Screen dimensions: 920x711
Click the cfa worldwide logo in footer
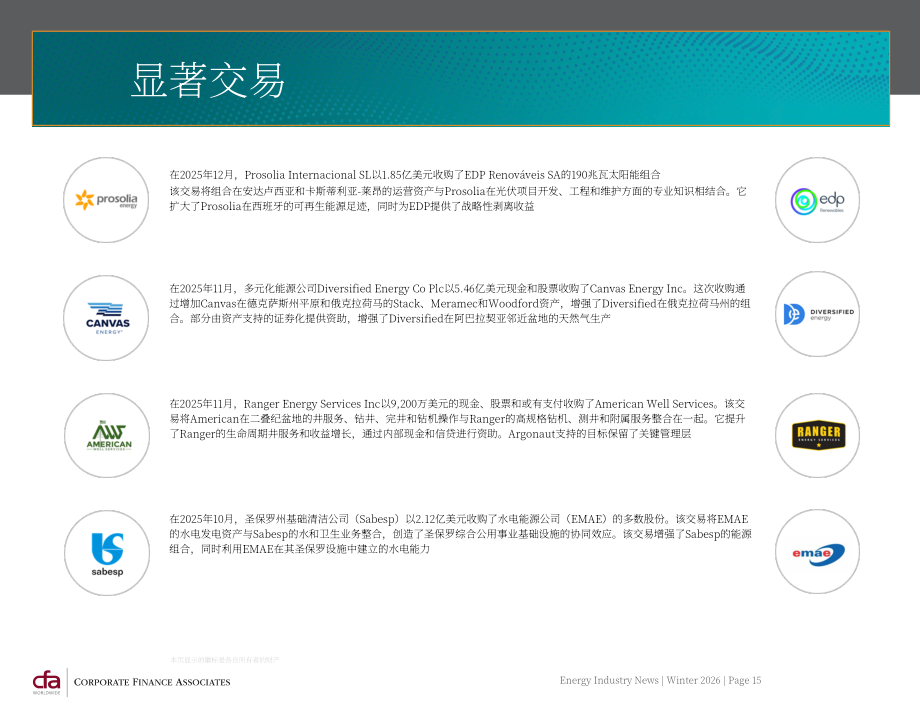46,682
